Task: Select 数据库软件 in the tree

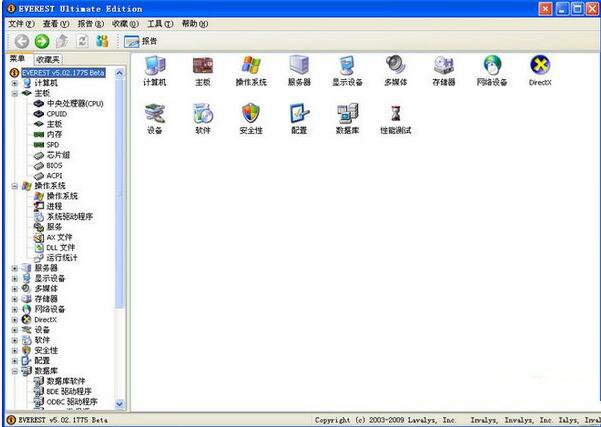Action: point(66,381)
